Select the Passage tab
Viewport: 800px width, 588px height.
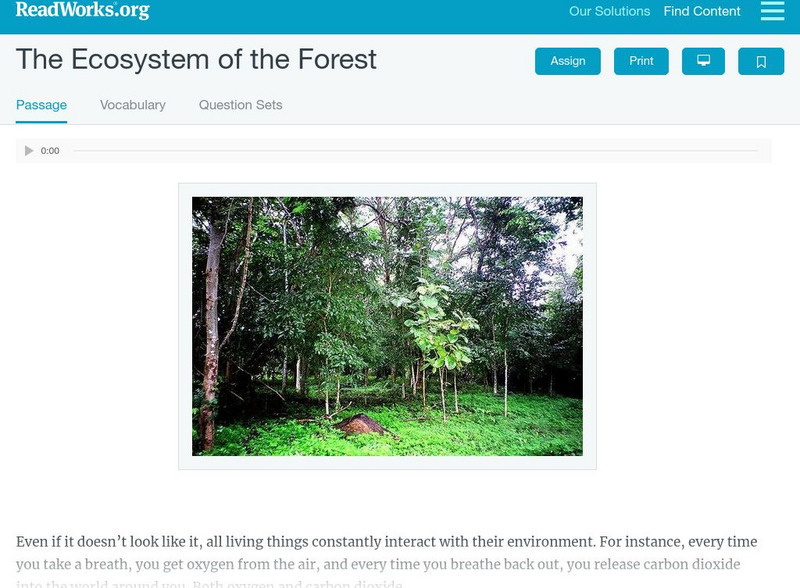coord(41,105)
